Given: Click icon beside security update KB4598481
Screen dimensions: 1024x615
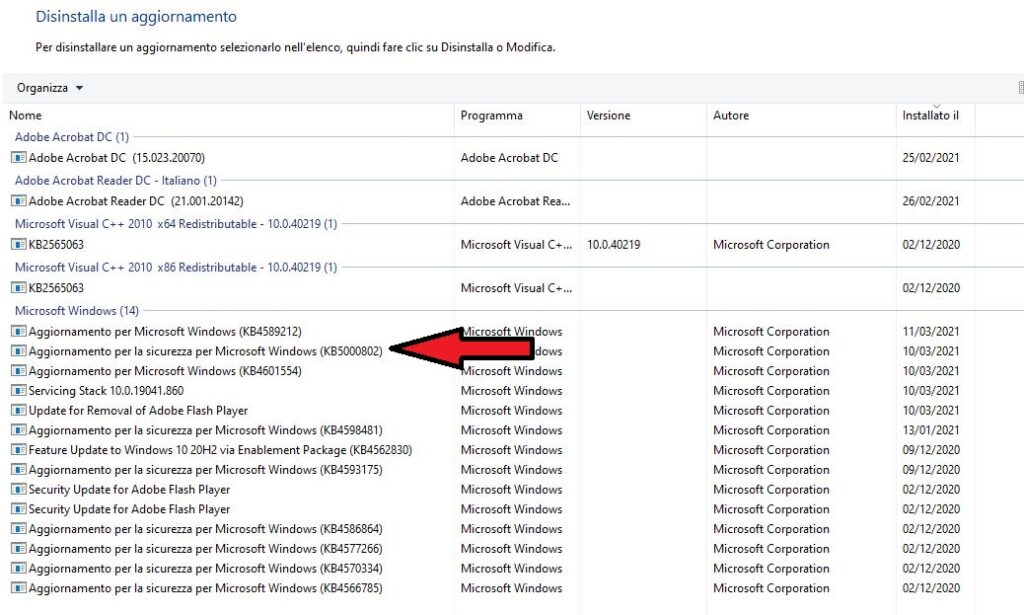Looking at the screenshot, I should [19, 430].
